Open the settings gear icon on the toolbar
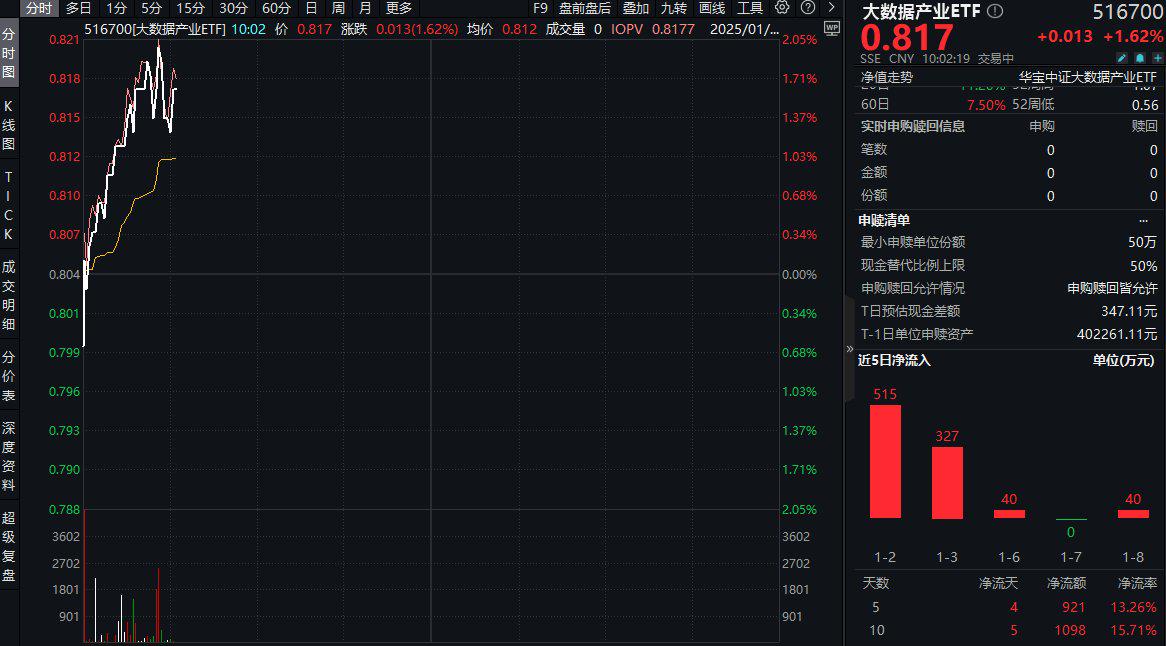Image resolution: width=1166 pixels, height=646 pixels. click(781, 8)
